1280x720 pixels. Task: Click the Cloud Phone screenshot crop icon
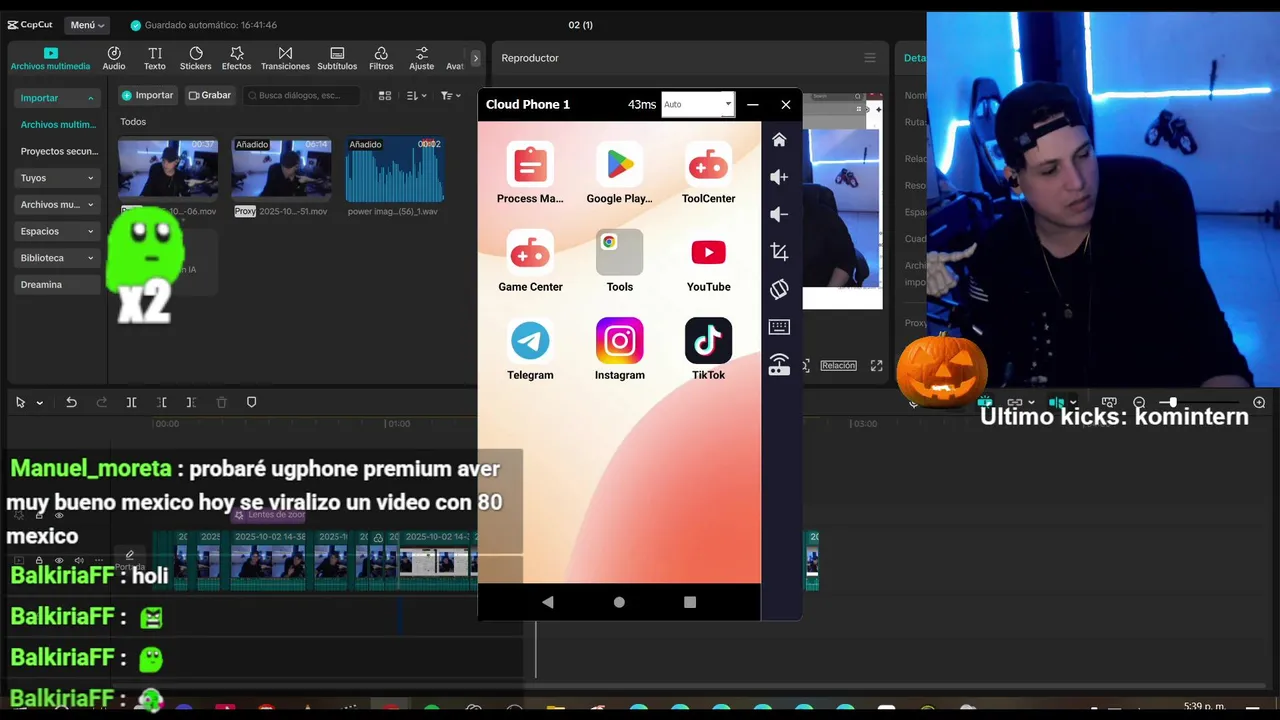point(779,252)
